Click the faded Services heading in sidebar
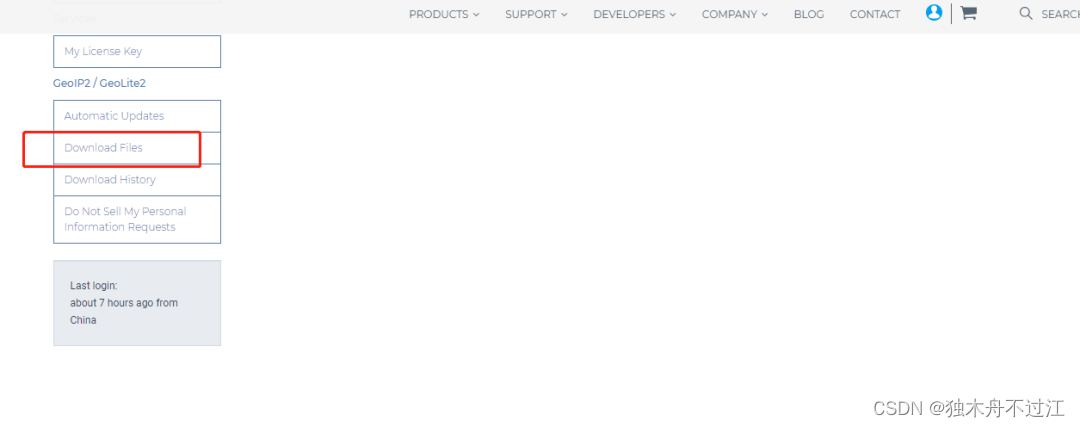The width and height of the screenshot is (1080, 427). pyautogui.click(x=75, y=18)
